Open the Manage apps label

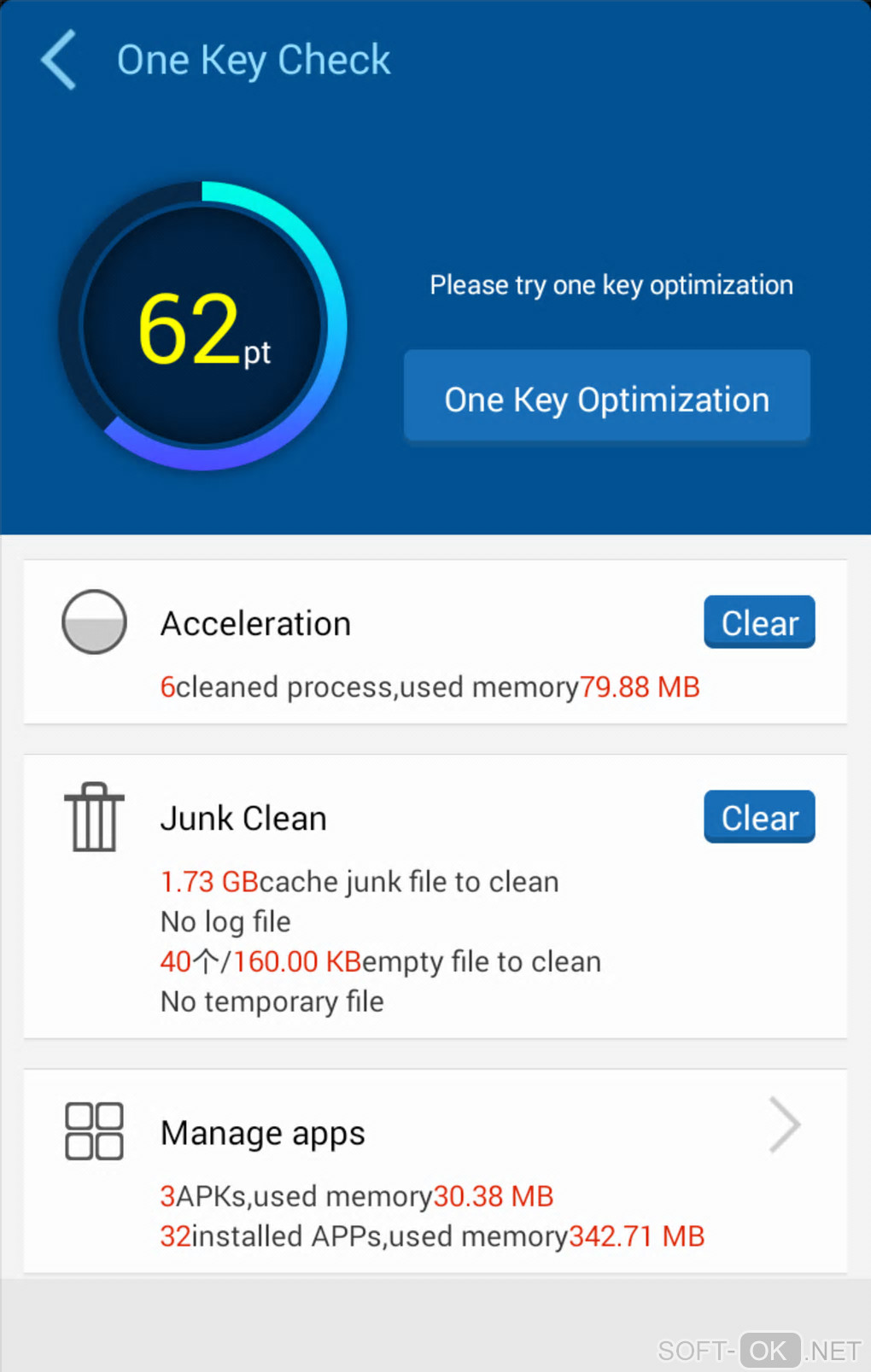click(x=262, y=1133)
